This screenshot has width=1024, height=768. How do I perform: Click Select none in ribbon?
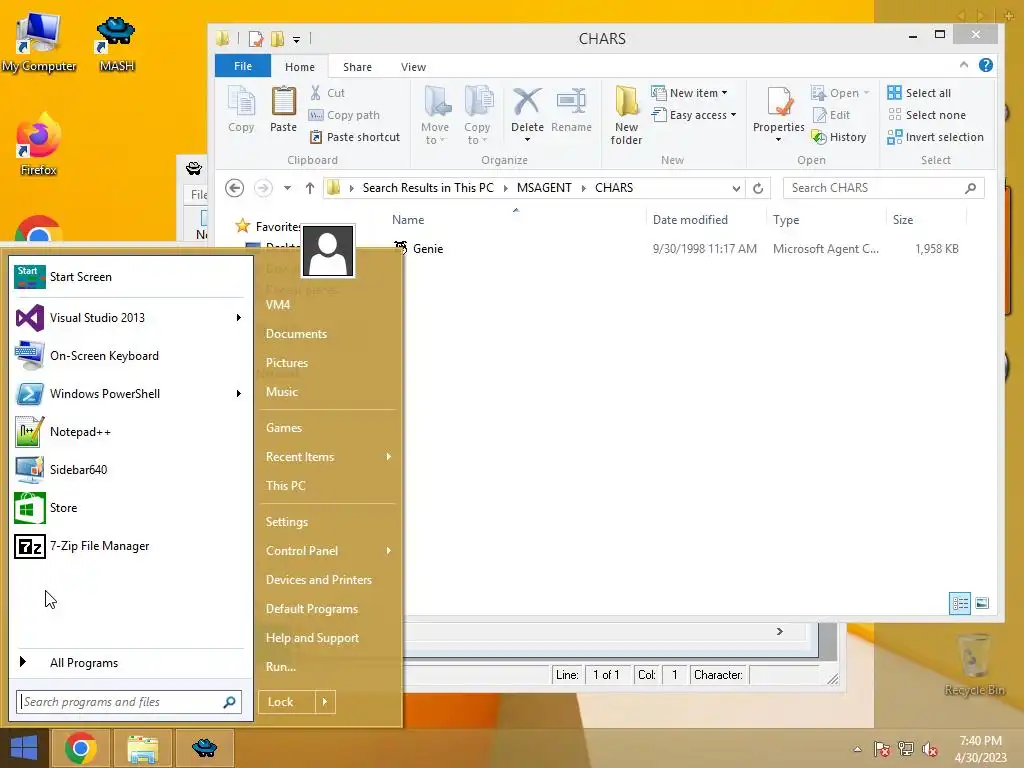pos(927,115)
